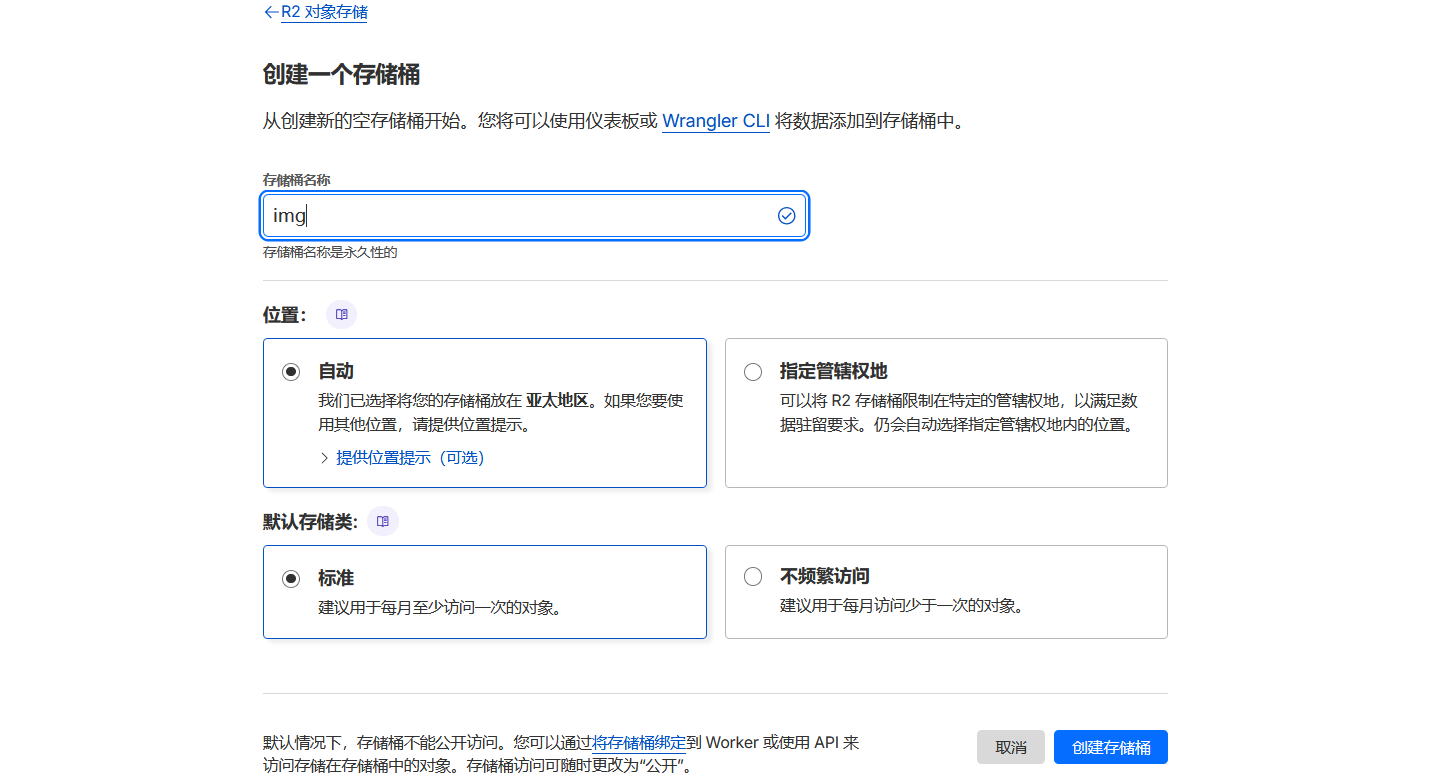Click the green checkmark in the name field
This screenshot has height=778, width=1431.
point(786,215)
